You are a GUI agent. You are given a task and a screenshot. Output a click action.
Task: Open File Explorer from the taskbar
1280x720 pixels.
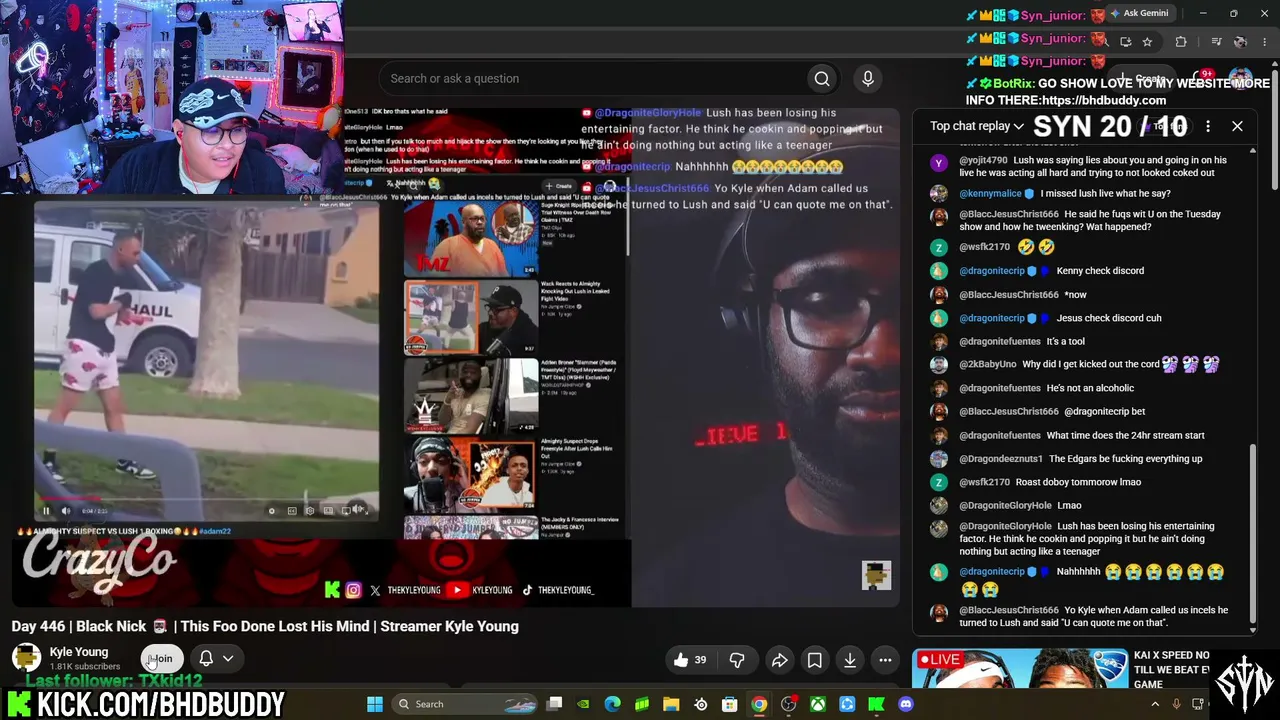671,704
